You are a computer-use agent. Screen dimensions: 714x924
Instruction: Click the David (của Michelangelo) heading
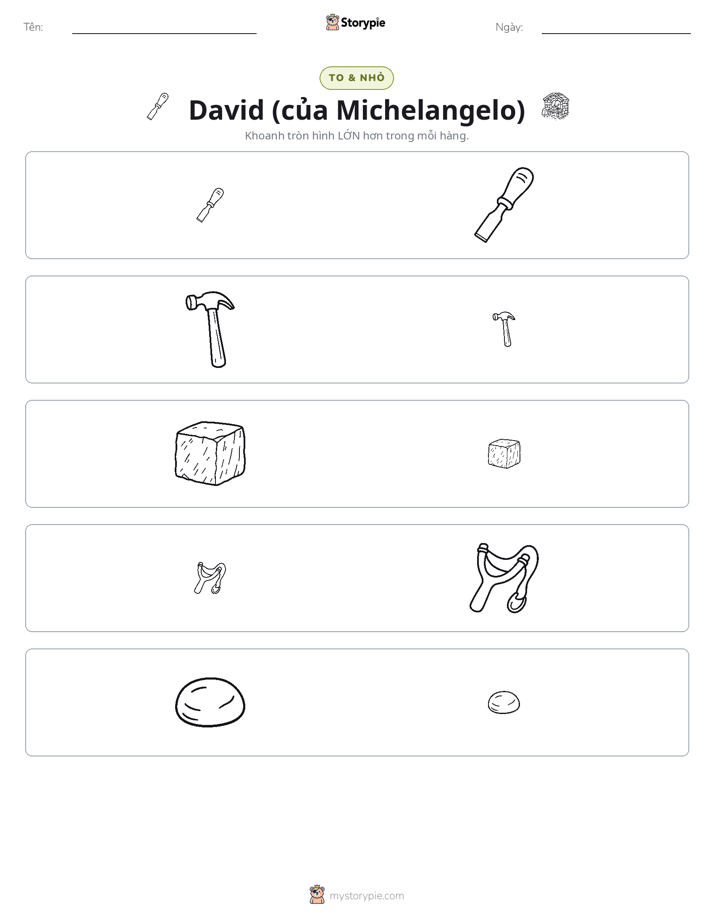[x=356, y=110]
